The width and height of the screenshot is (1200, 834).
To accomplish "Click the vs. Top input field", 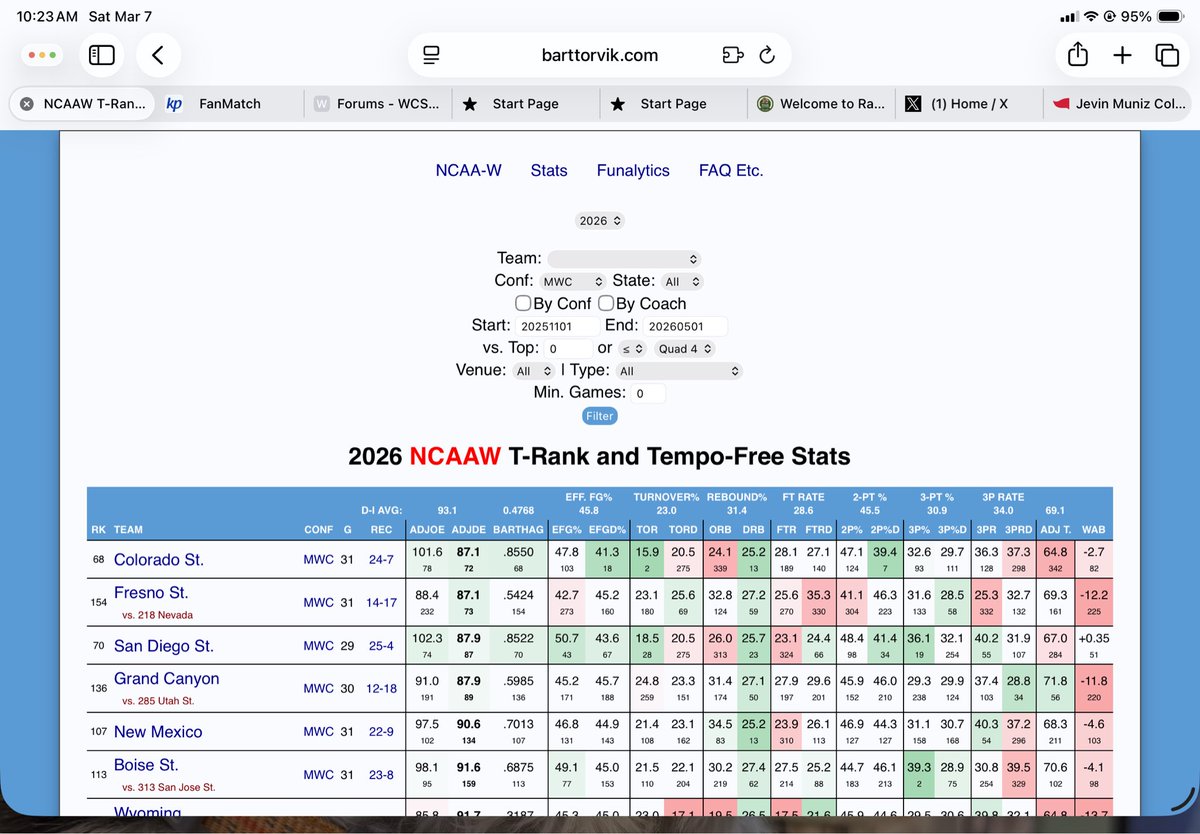I will (x=567, y=349).
